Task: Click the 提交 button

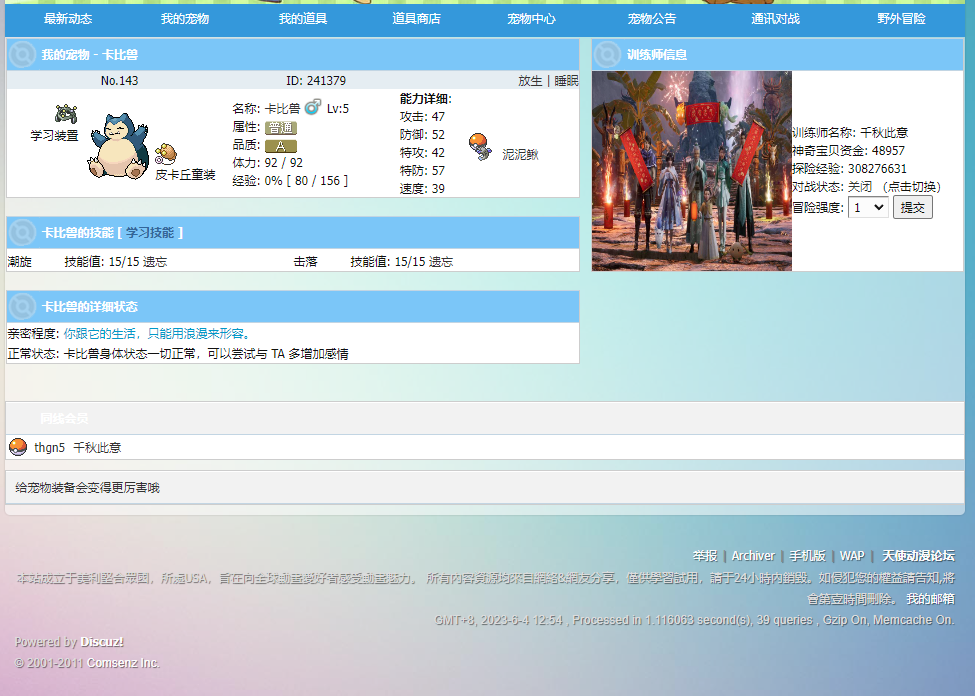Action: pos(913,207)
